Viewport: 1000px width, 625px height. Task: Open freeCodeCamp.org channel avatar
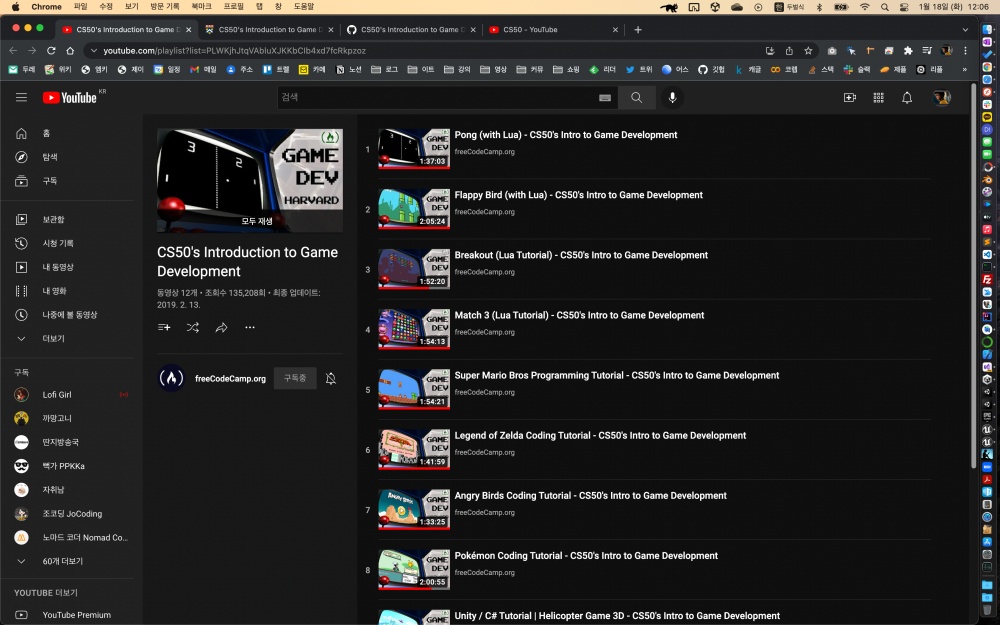(171, 378)
